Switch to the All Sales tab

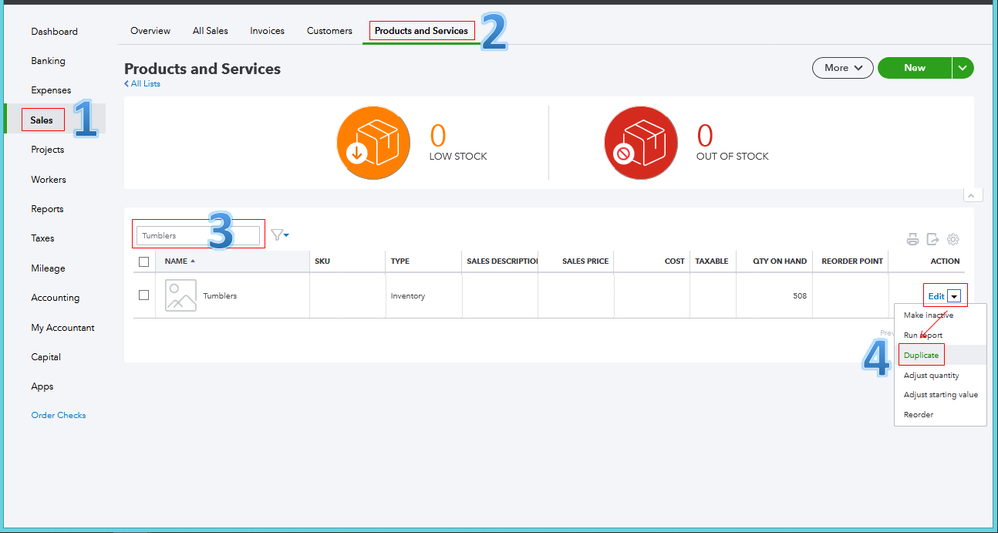coord(210,31)
